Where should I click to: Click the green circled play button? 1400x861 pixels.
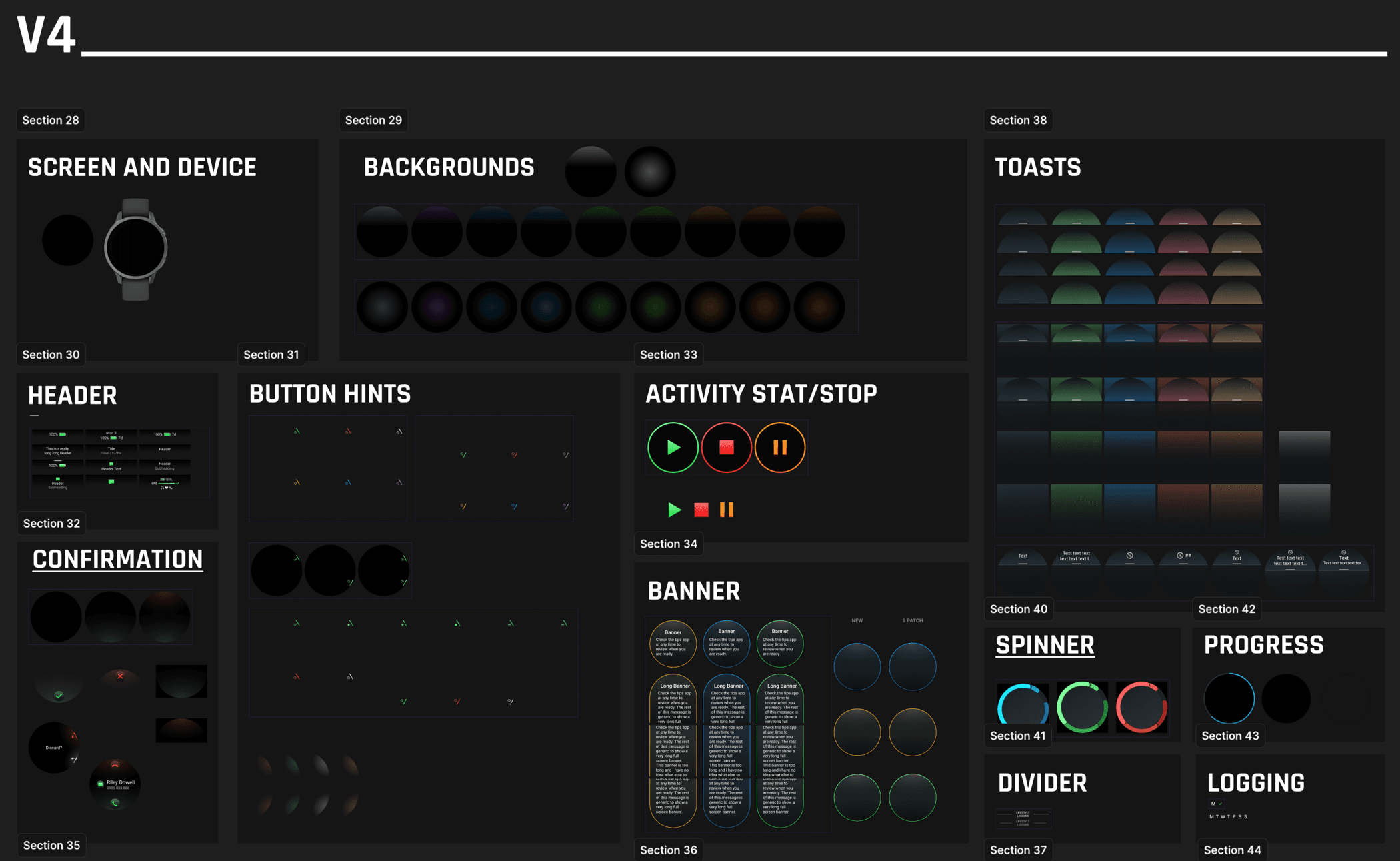coord(673,447)
